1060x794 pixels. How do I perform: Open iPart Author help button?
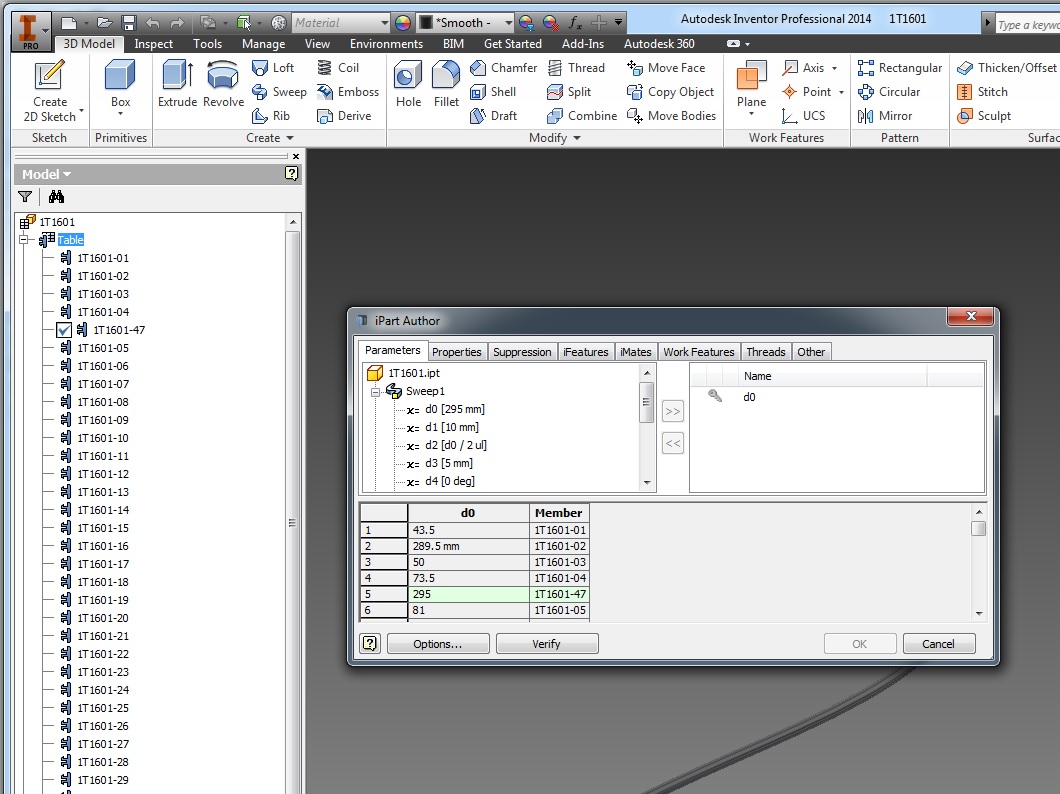(x=370, y=643)
